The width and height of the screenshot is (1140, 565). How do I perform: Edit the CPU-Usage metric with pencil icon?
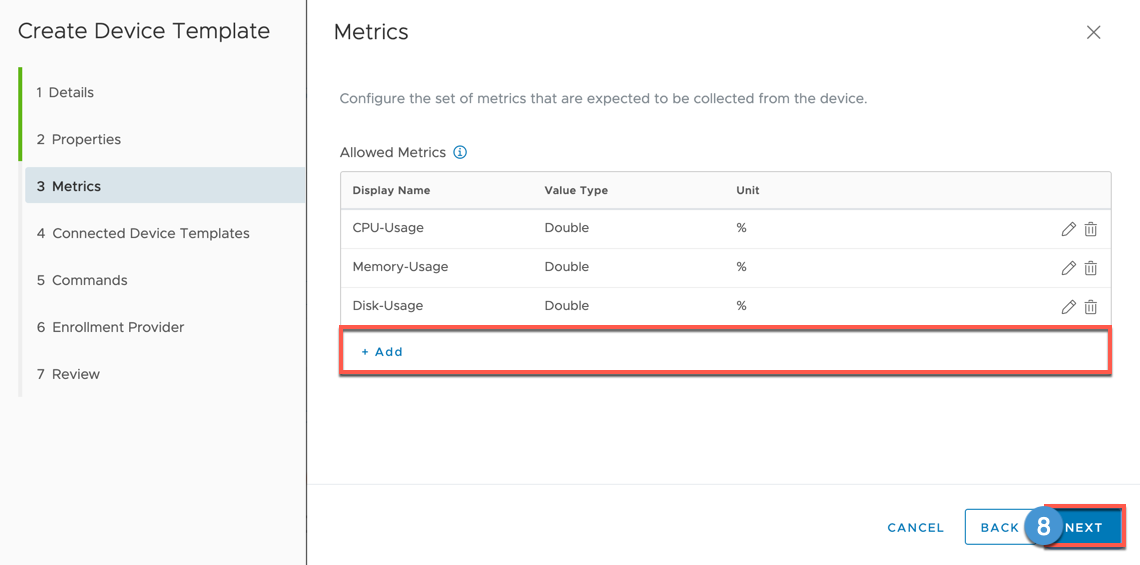coord(1068,229)
